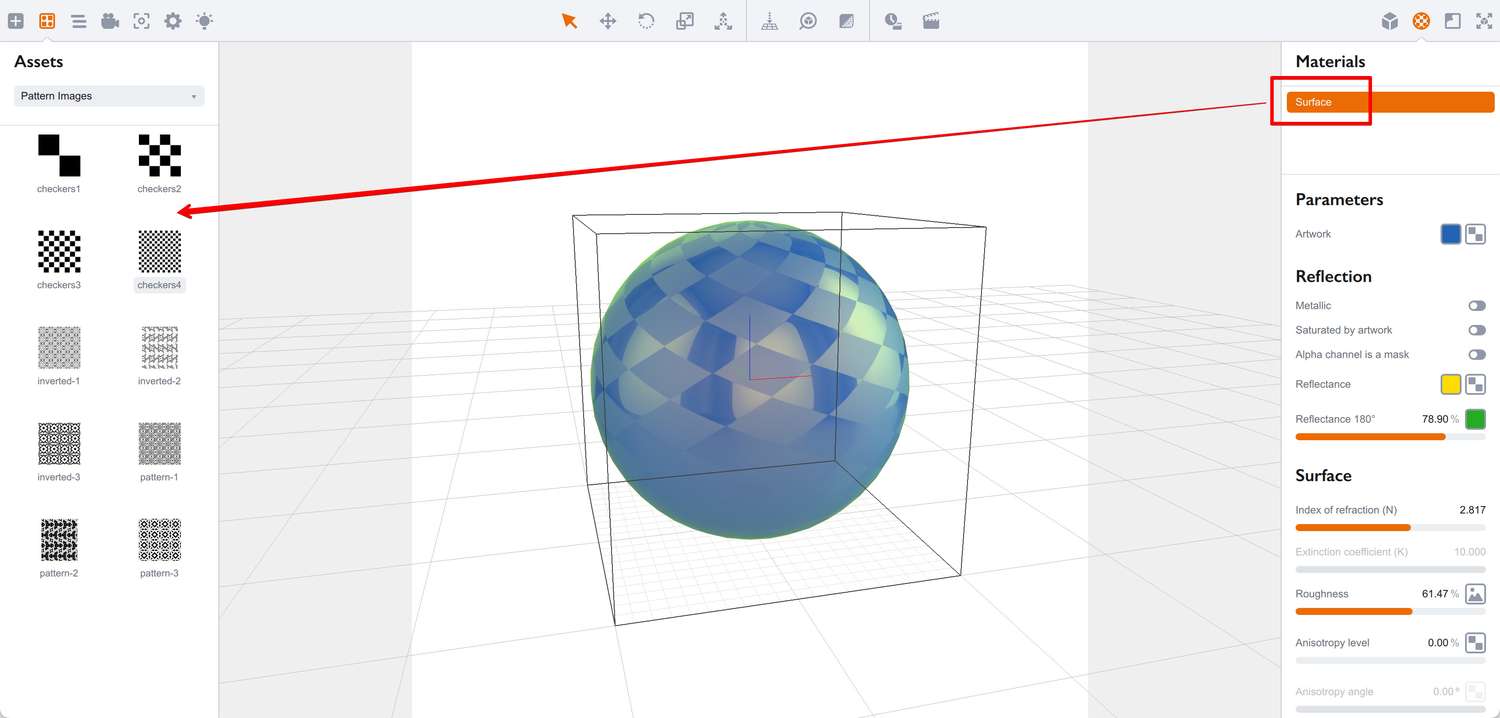Click the yellow Reflectance color swatch
This screenshot has height=718, width=1500.
[1451, 384]
